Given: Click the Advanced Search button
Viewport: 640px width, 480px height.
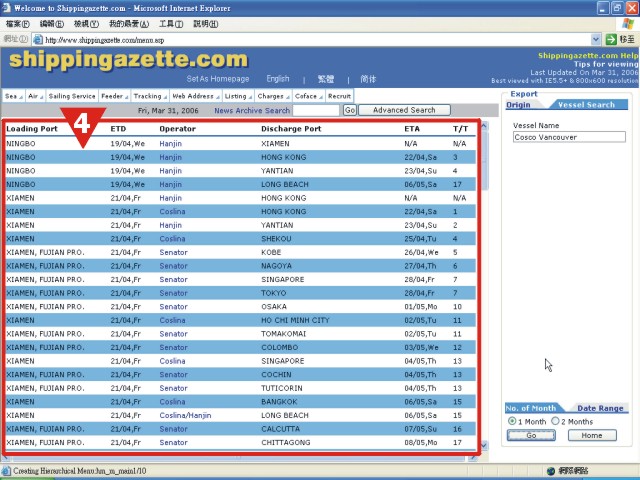Looking at the screenshot, I should click(x=404, y=110).
